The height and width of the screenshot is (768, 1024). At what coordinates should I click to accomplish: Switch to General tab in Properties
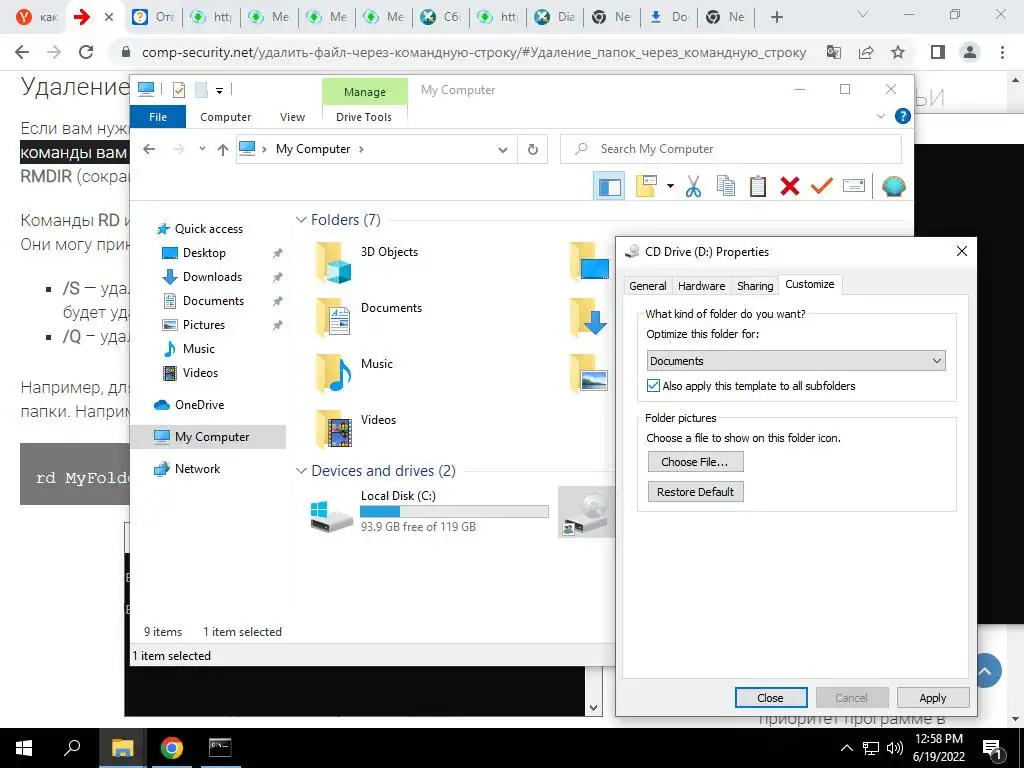pos(648,286)
